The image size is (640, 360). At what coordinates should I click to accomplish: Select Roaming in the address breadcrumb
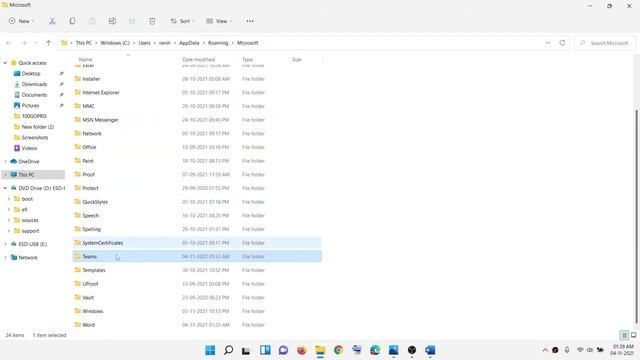[218, 43]
